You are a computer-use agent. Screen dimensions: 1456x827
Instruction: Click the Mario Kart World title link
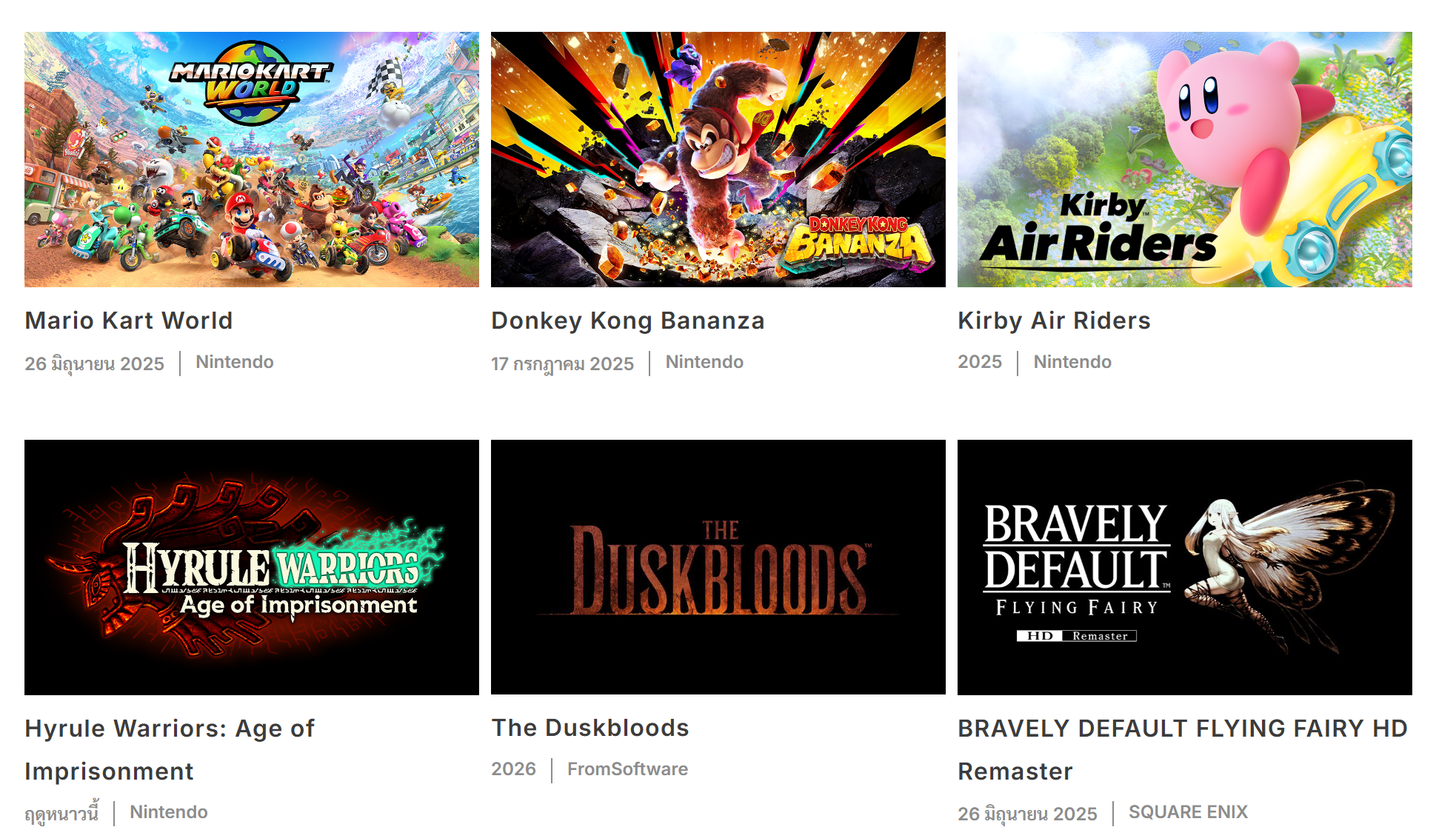(129, 321)
